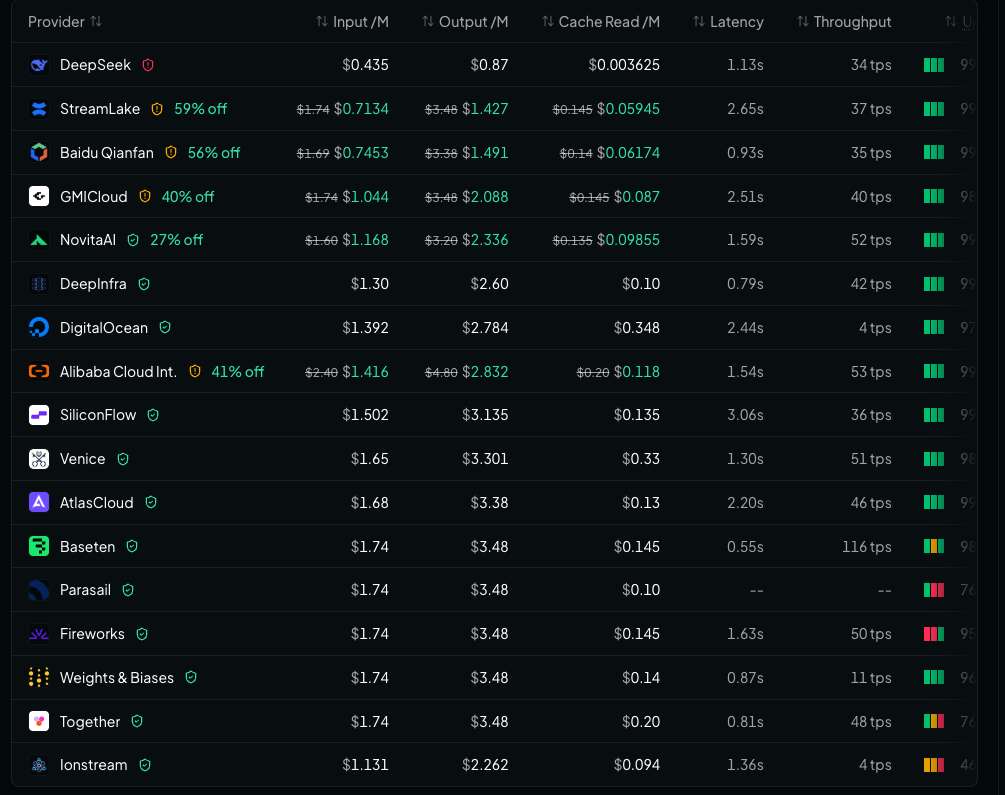Image resolution: width=1005 pixels, height=795 pixels.
Task: Click the Alibaba Cloud Int. logo
Action: pyautogui.click(x=39, y=371)
